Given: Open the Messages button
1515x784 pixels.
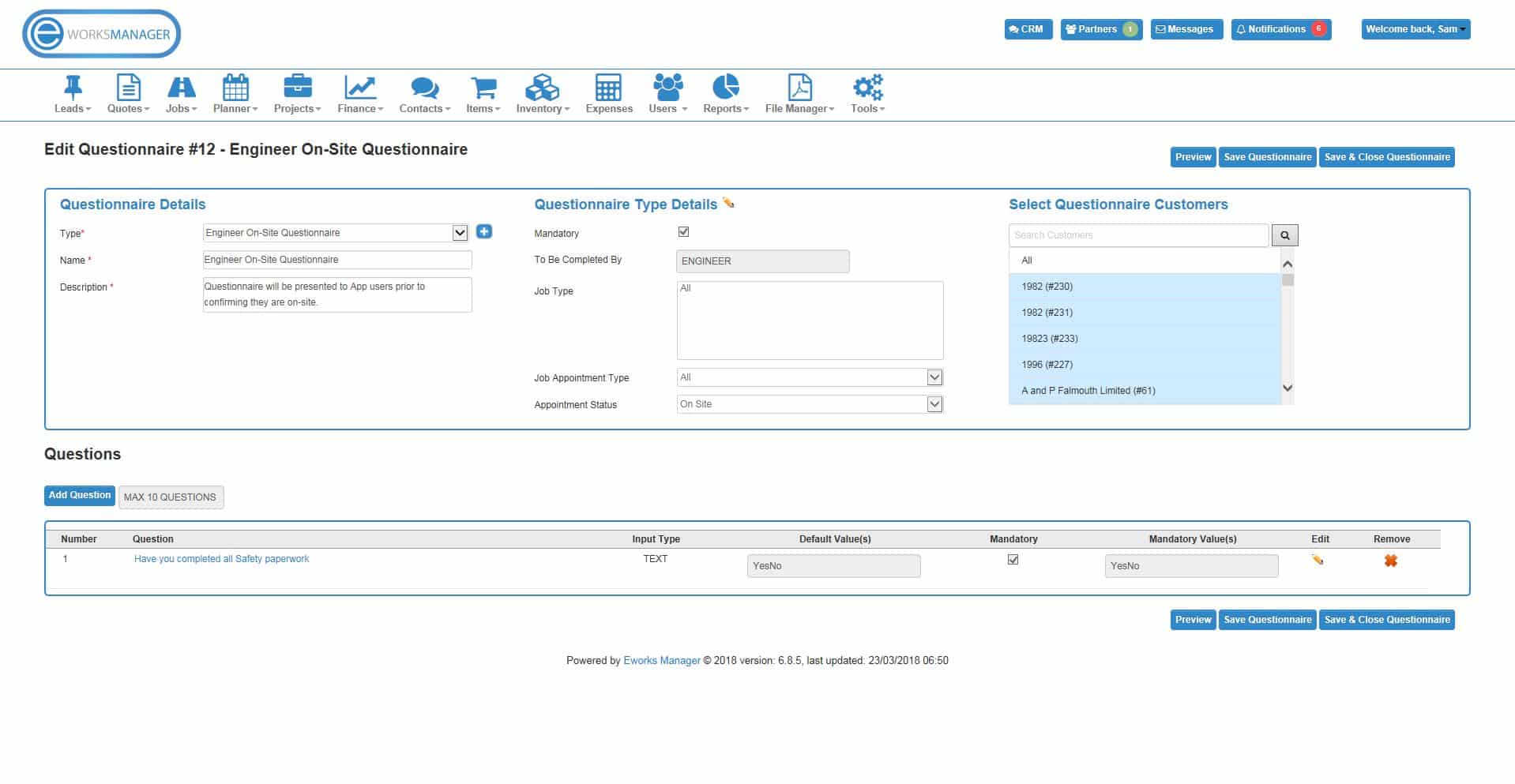Looking at the screenshot, I should click(x=1186, y=29).
